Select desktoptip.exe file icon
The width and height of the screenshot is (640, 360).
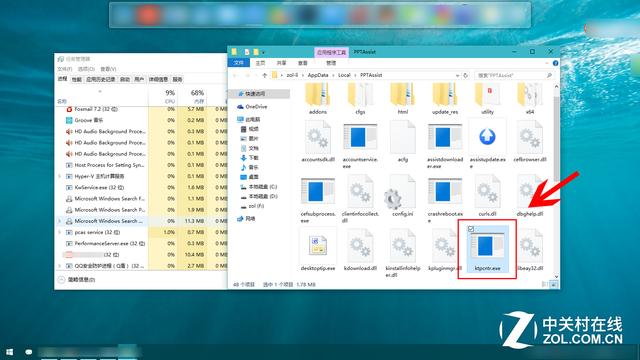pos(318,246)
